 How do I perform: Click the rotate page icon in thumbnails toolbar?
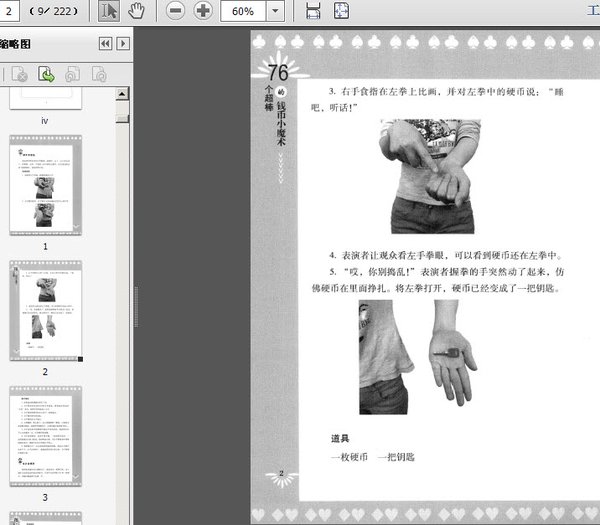click(x=99, y=74)
